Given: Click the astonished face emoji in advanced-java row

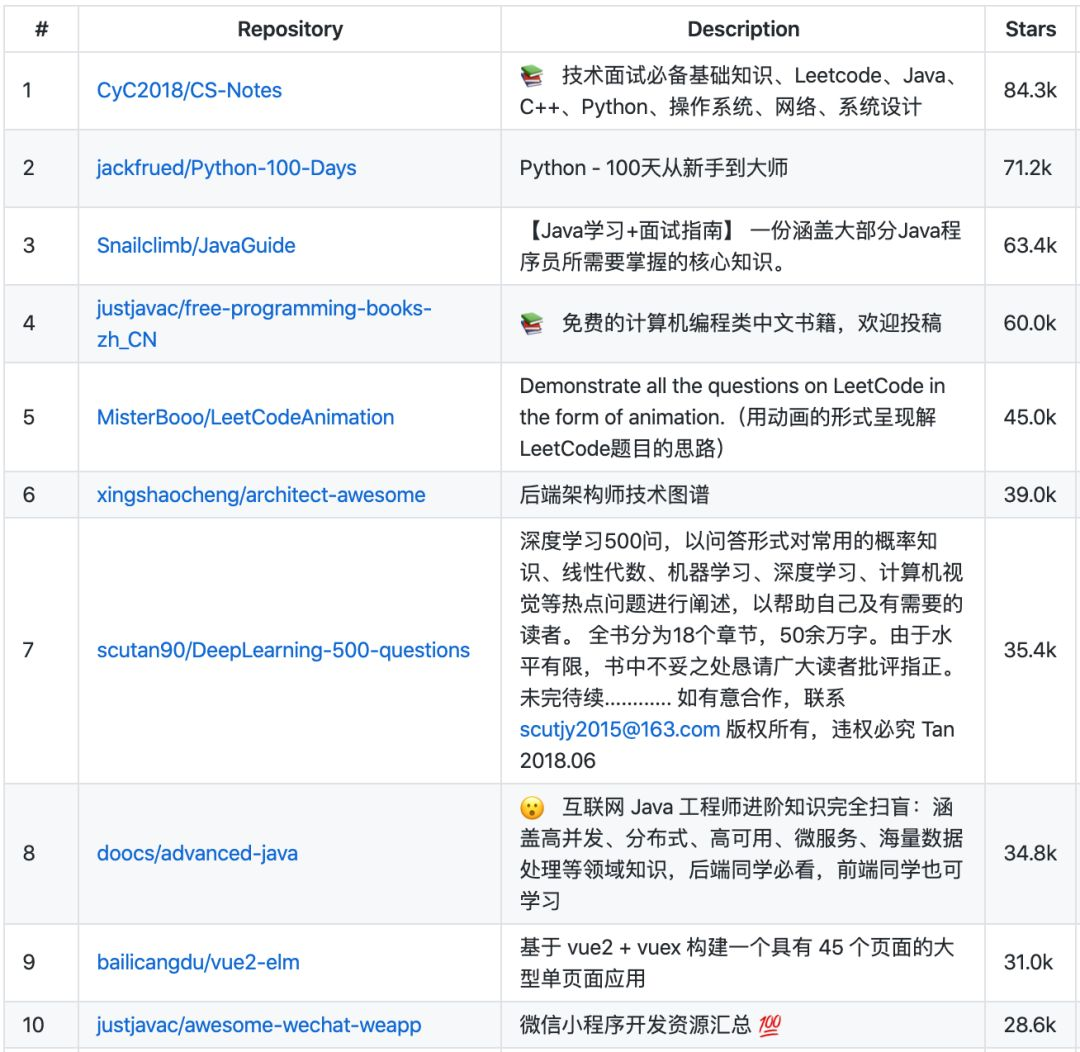Looking at the screenshot, I should (532, 807).
